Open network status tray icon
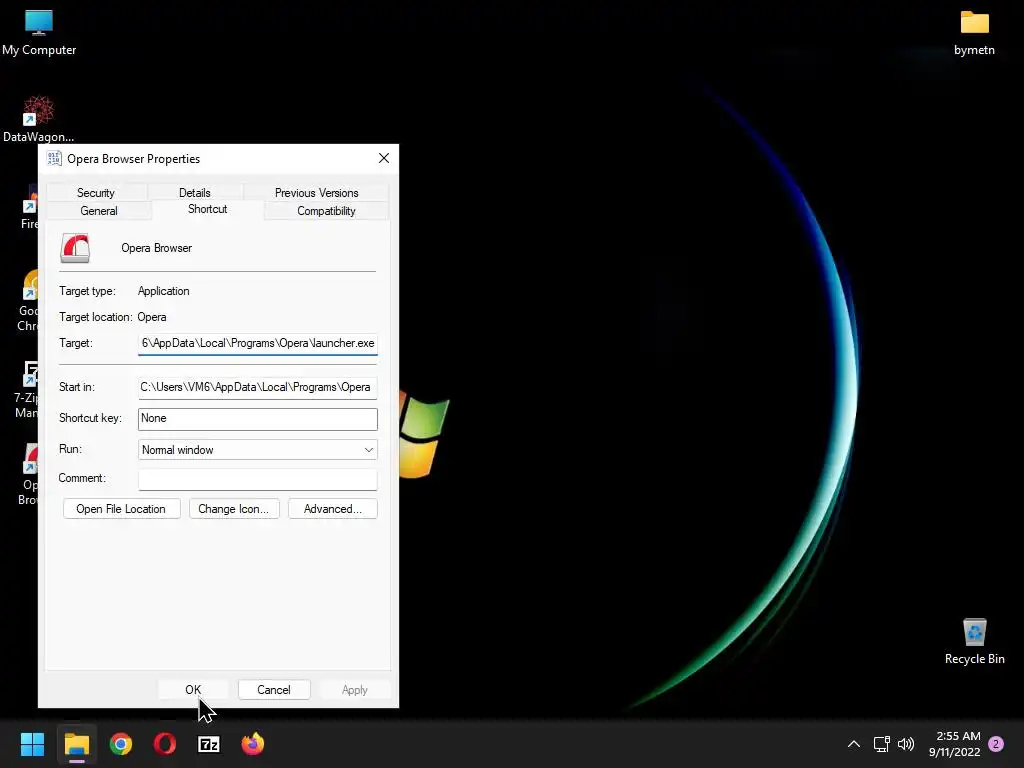Viewport: 1024px width, 768px height. pyautogui.click(x=882, y=744)
